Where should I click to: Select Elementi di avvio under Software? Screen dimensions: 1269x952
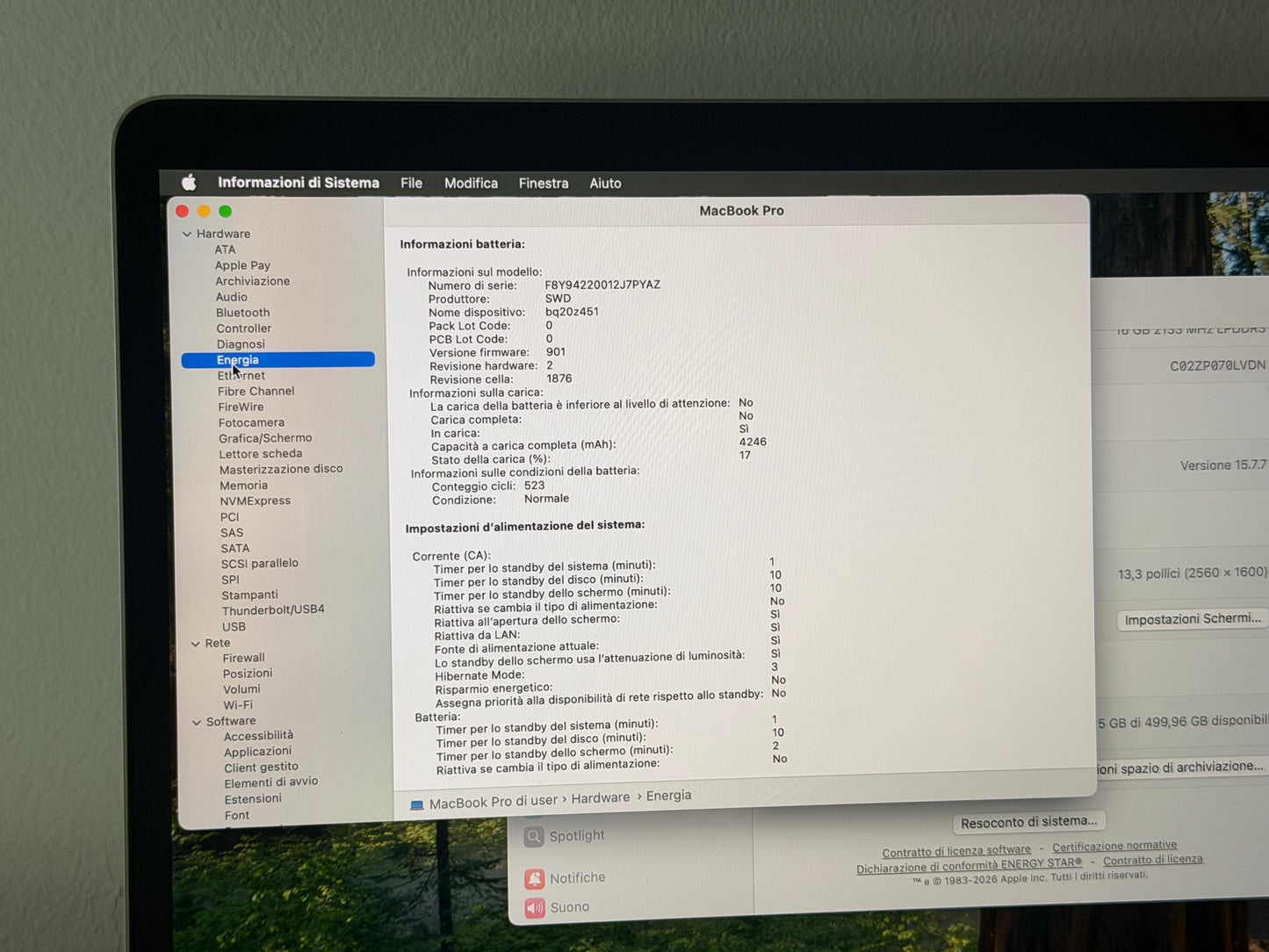pyautogui.click(x=270, y=782)
